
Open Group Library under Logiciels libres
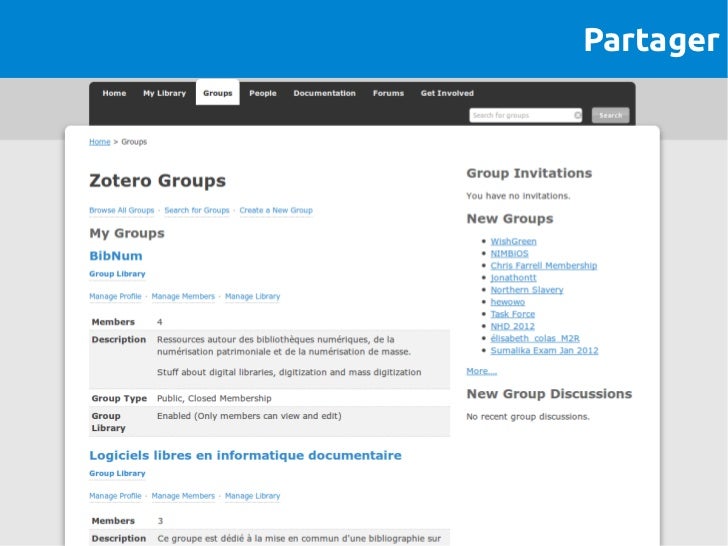pyautogui.click(x=117, y=474)
